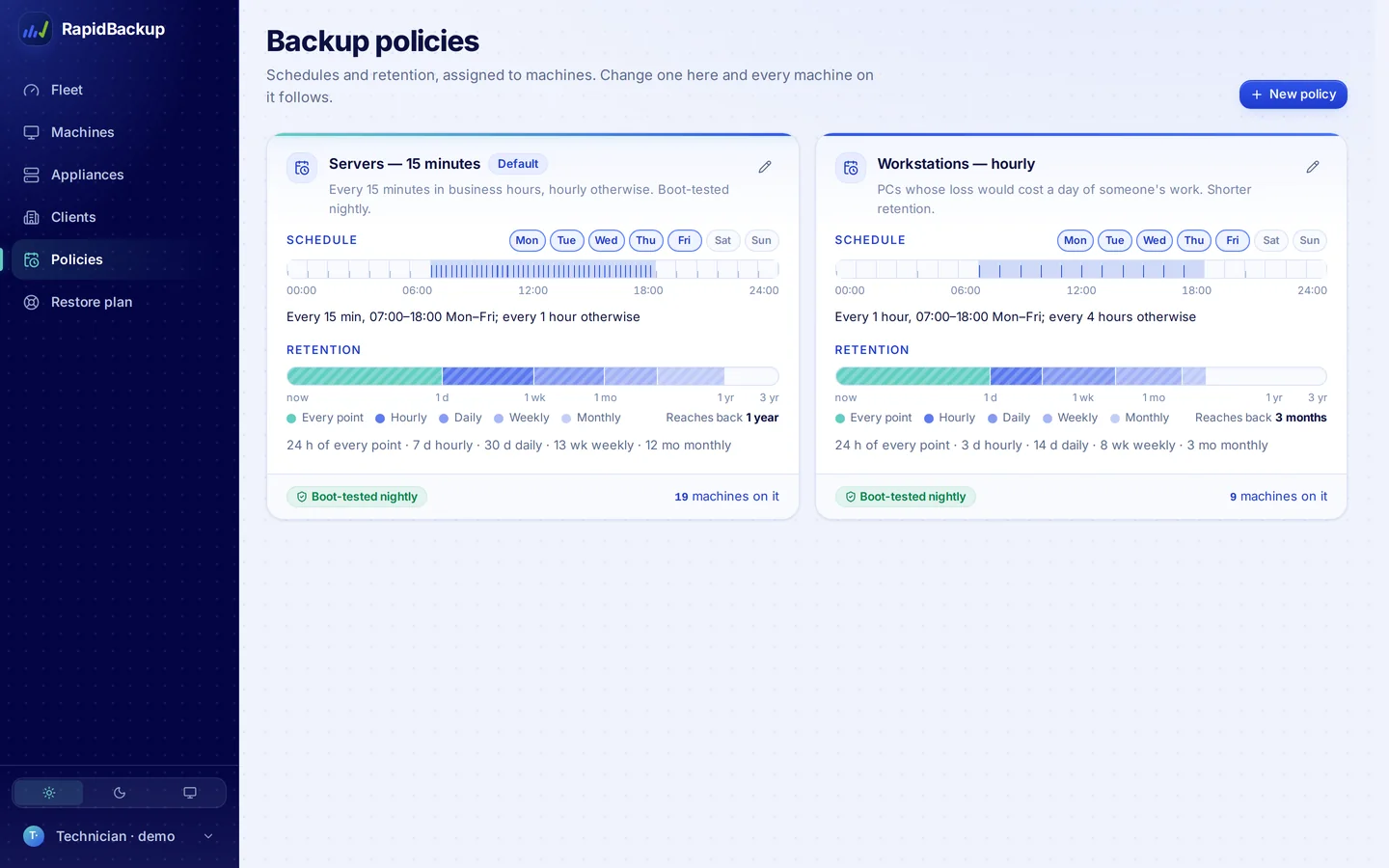Image resolution: width=1389 pixels, height=868 pixels.
Task: Switch to dark theme
Action: [120, 793]
